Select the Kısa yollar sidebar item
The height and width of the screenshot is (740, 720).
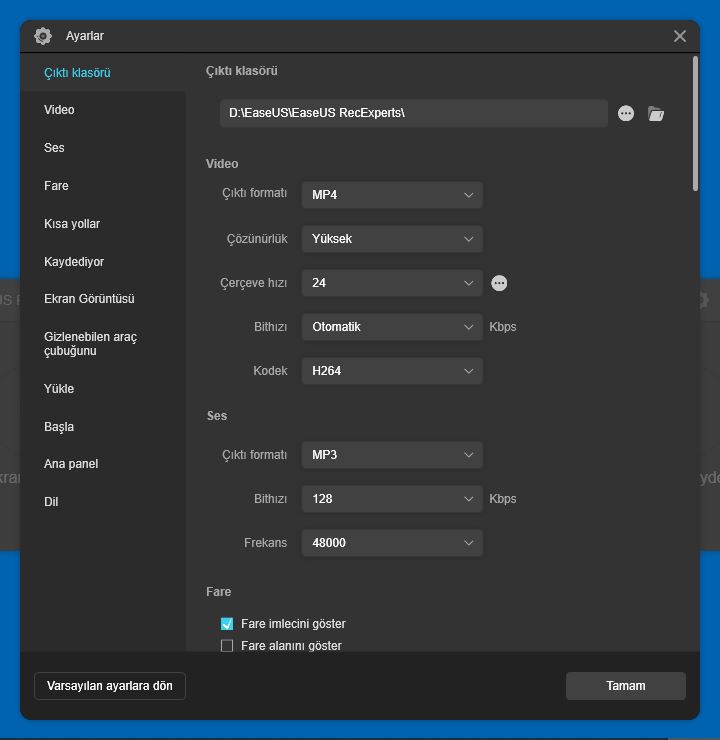(x=72, y=224)
